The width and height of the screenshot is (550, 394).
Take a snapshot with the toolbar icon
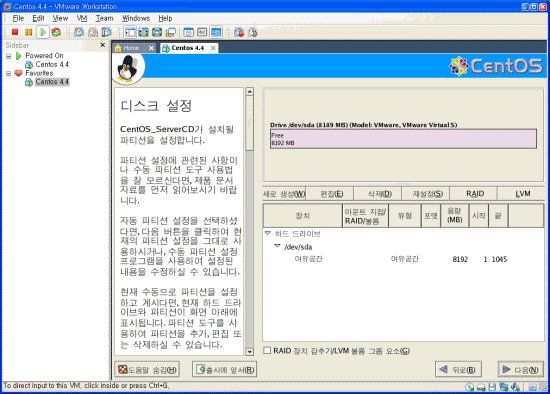click(79, 32)
